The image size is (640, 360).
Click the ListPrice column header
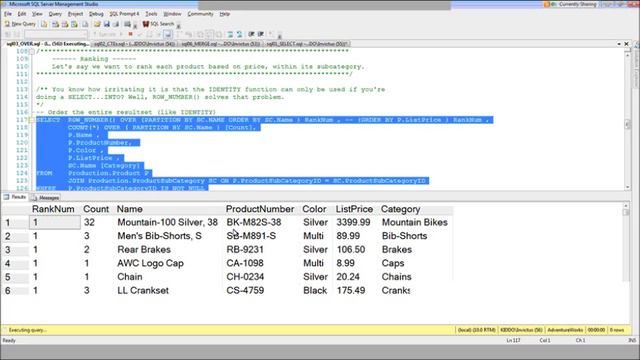coord(354,209)
